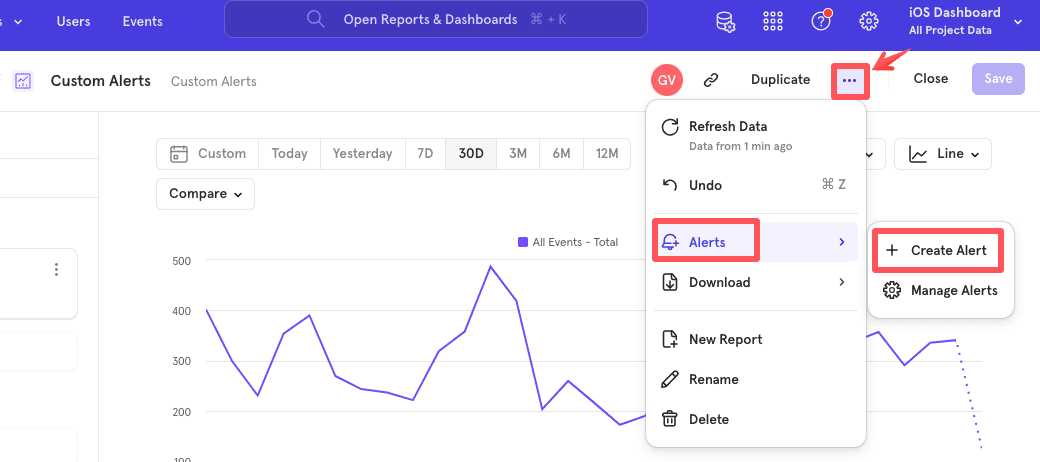Select the 3M time range

click(517, 154)
